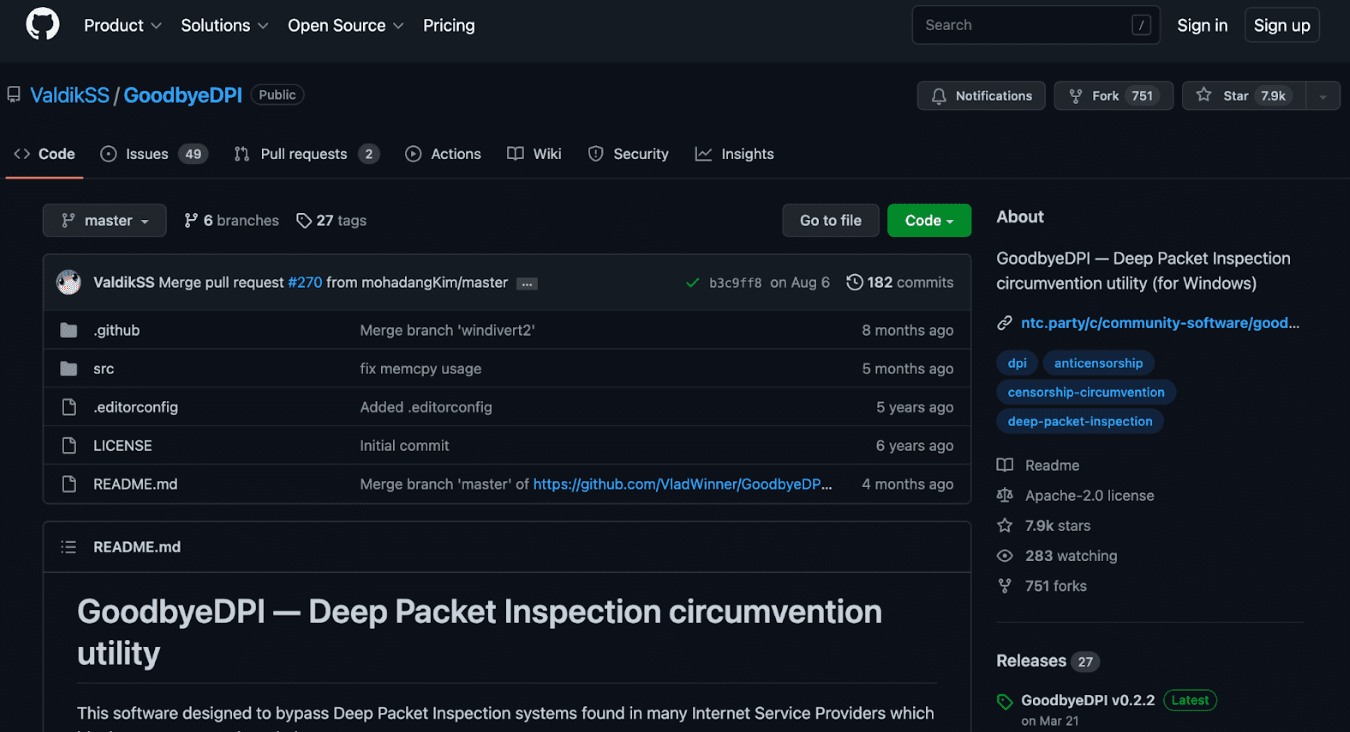View the 182 commits history

coord(900,283)
